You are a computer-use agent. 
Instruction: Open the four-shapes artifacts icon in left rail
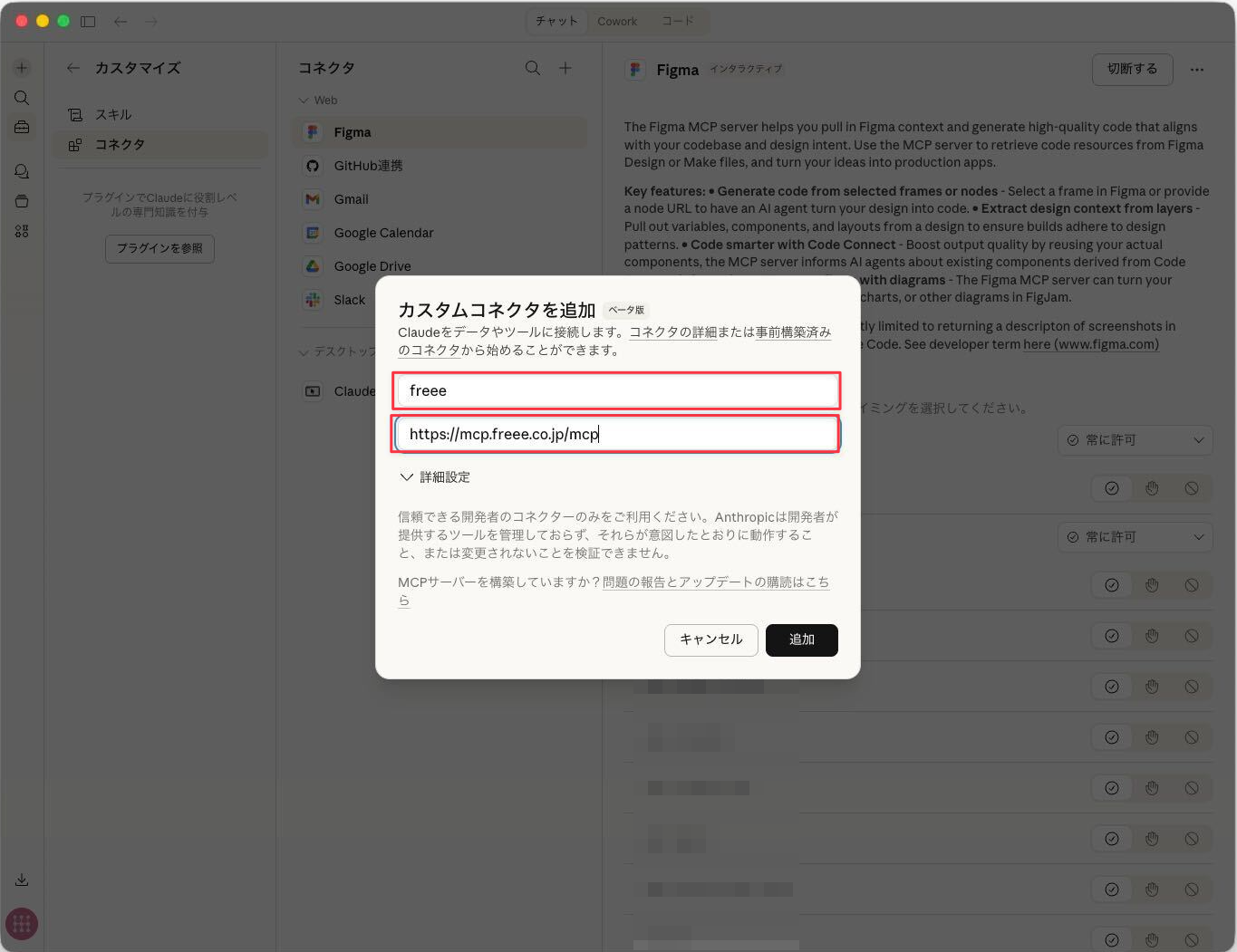22,231
